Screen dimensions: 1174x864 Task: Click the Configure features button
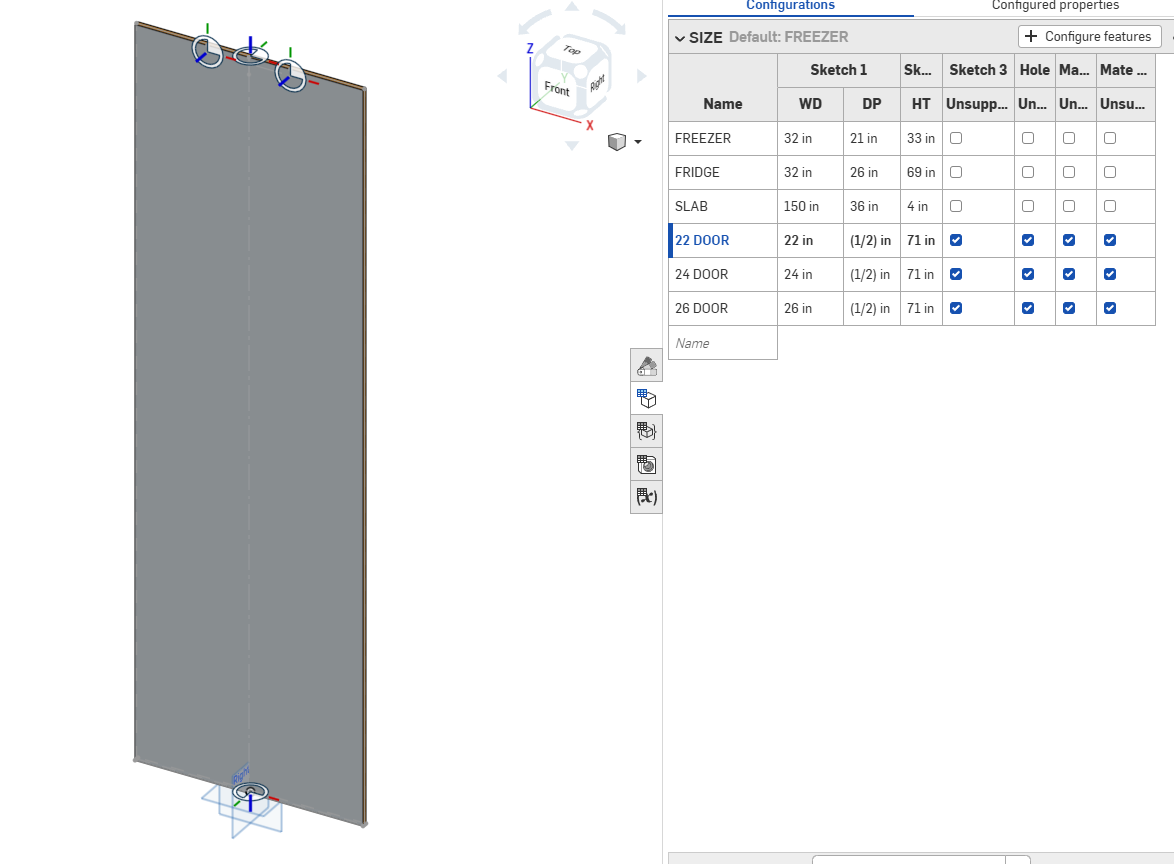point(1089,36)
